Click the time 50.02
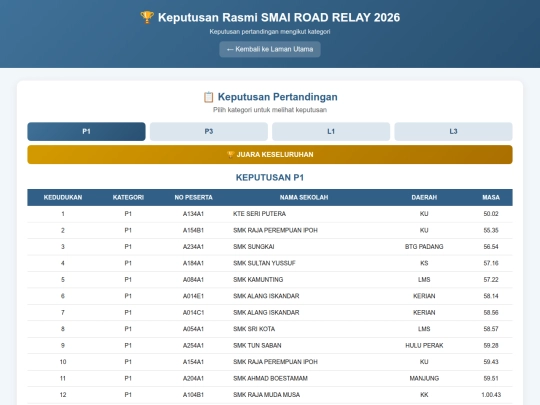 click(x=491, y=214)
